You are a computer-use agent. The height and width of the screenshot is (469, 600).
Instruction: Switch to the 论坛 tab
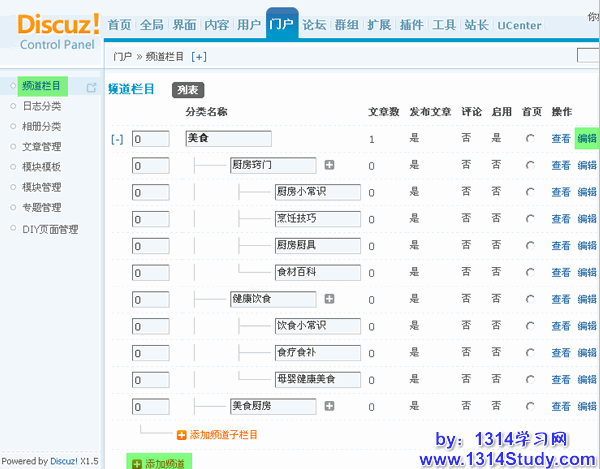pos(315,25)
